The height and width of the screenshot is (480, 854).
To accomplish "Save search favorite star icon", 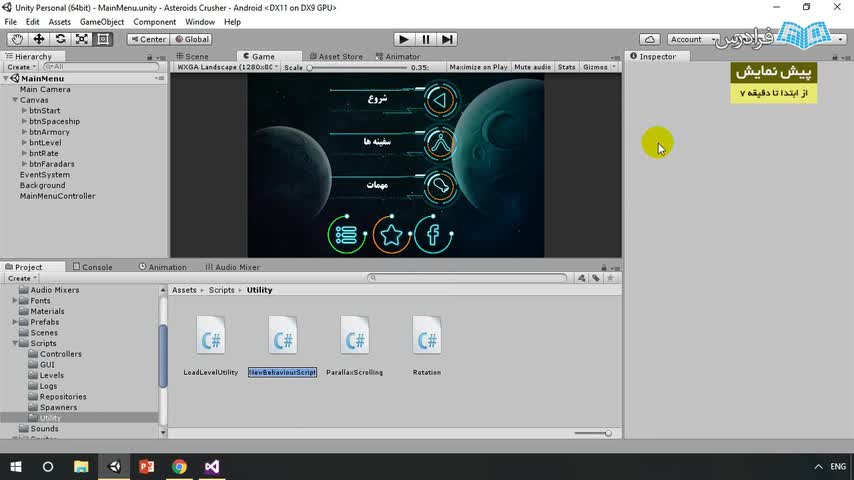I will [x=611, y=278].
